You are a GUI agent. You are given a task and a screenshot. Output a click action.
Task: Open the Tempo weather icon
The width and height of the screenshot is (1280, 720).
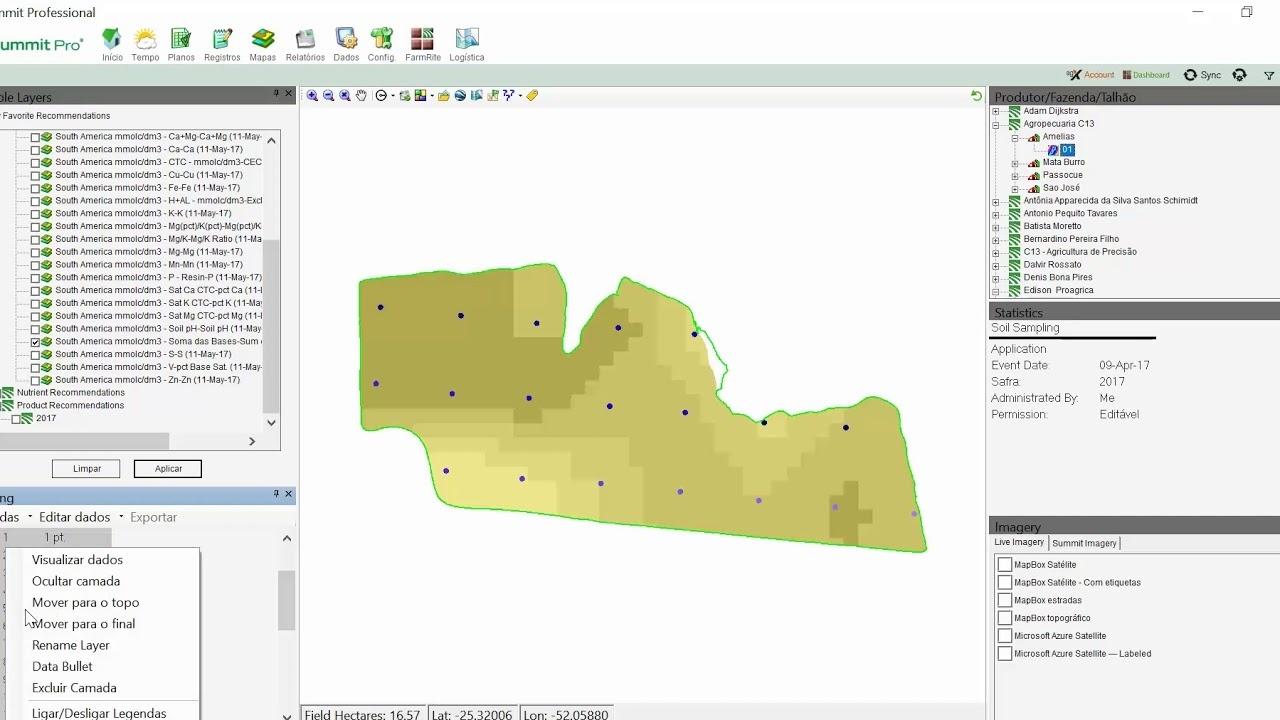click(145, 45)
